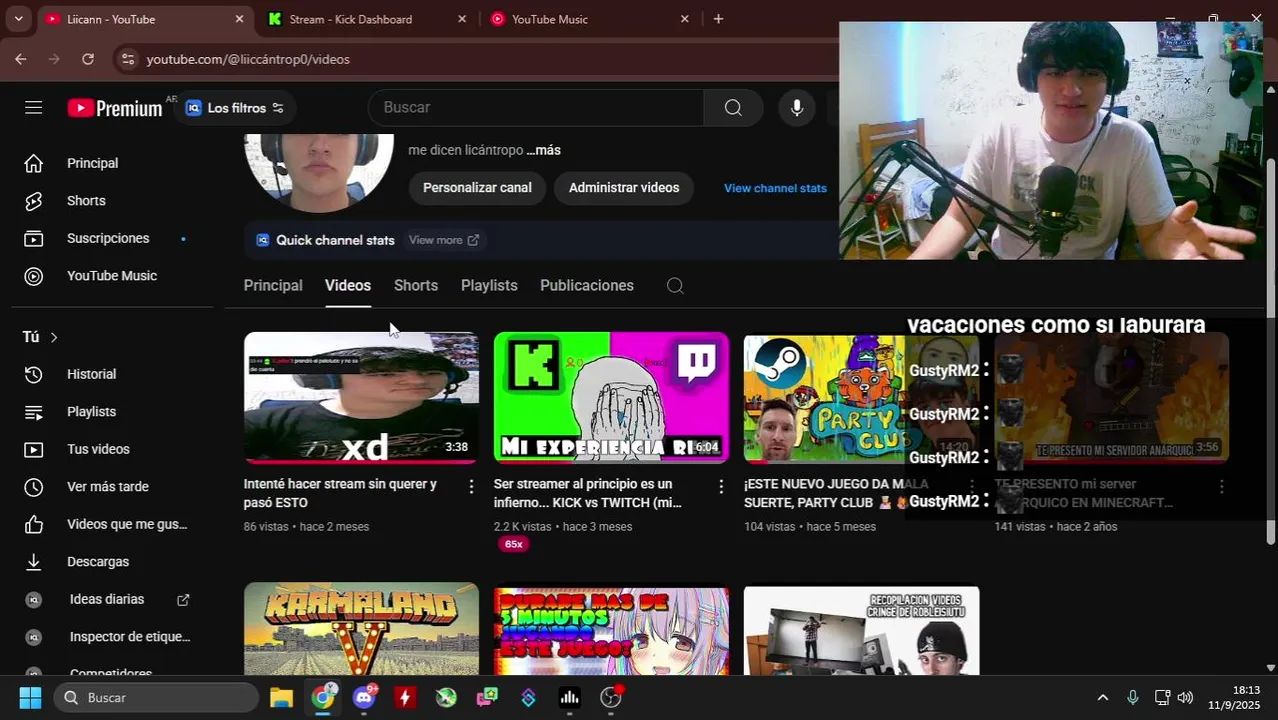1278x720 pixels.
Task: Open View channel stats link
Action: click(775, 188)
